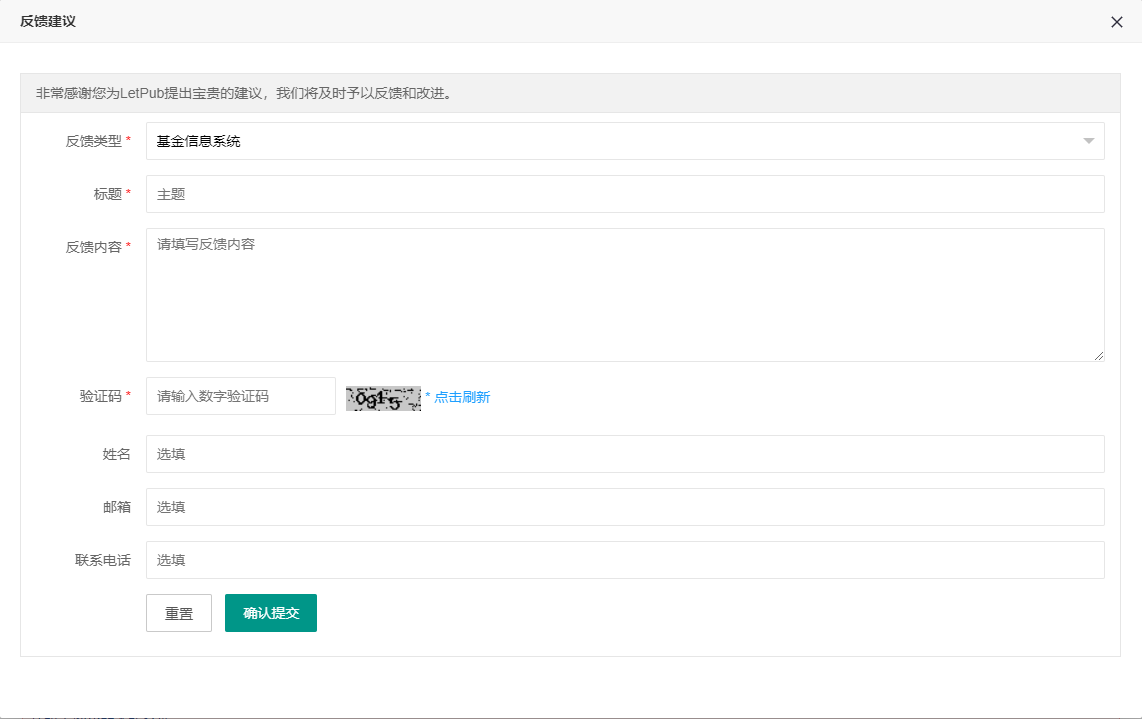
Task: Click the LetPub thank-you notice banner
Action: 570,93
